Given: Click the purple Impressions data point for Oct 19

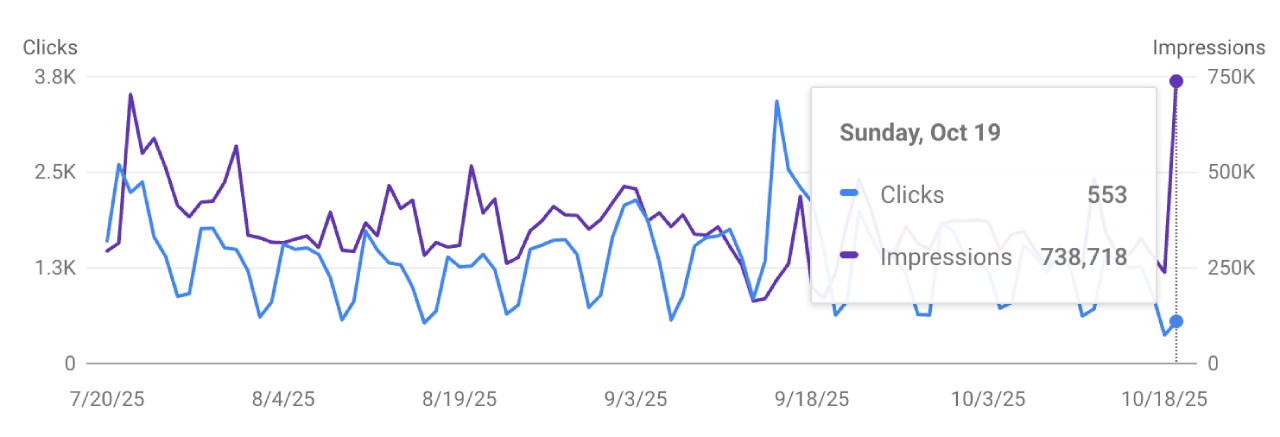Looking at the screenshot, I should 1176,81.
